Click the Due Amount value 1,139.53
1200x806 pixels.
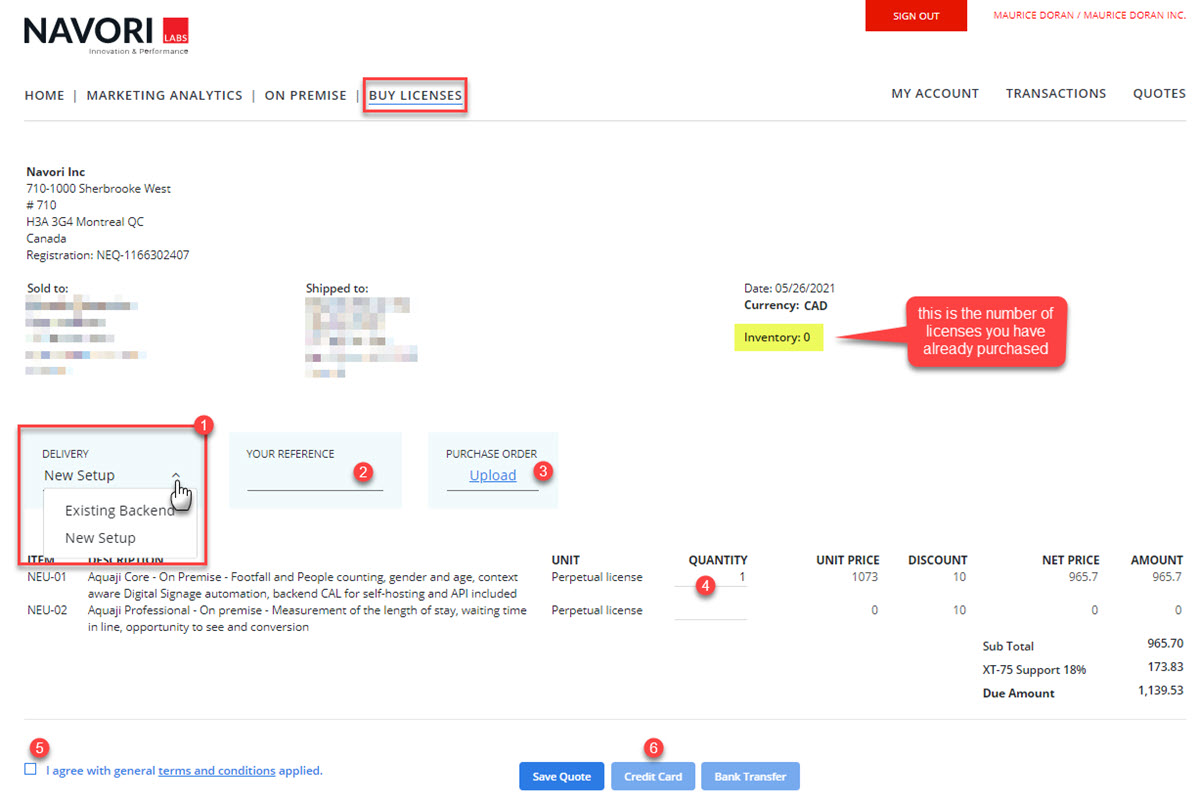pyautogui.click(x=1160, y=691)
